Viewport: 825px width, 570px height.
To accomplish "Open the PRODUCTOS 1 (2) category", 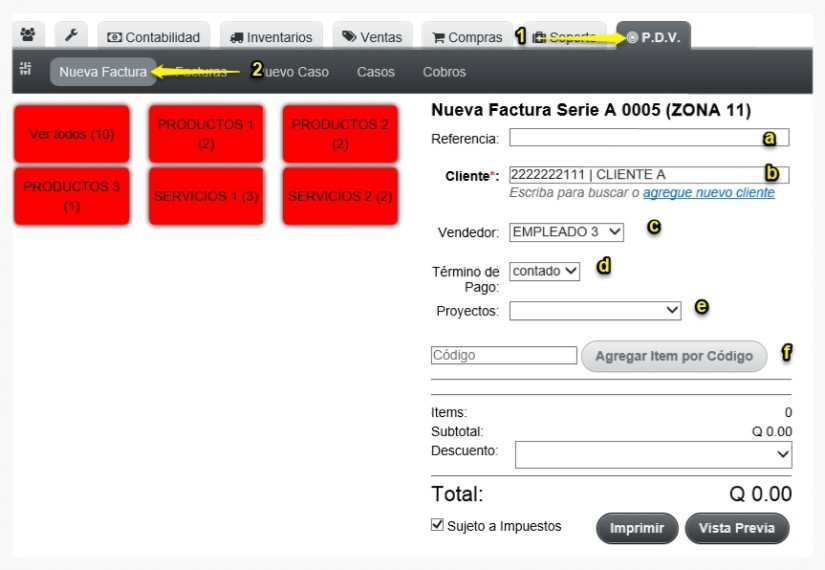I will (x=206, y=134).
